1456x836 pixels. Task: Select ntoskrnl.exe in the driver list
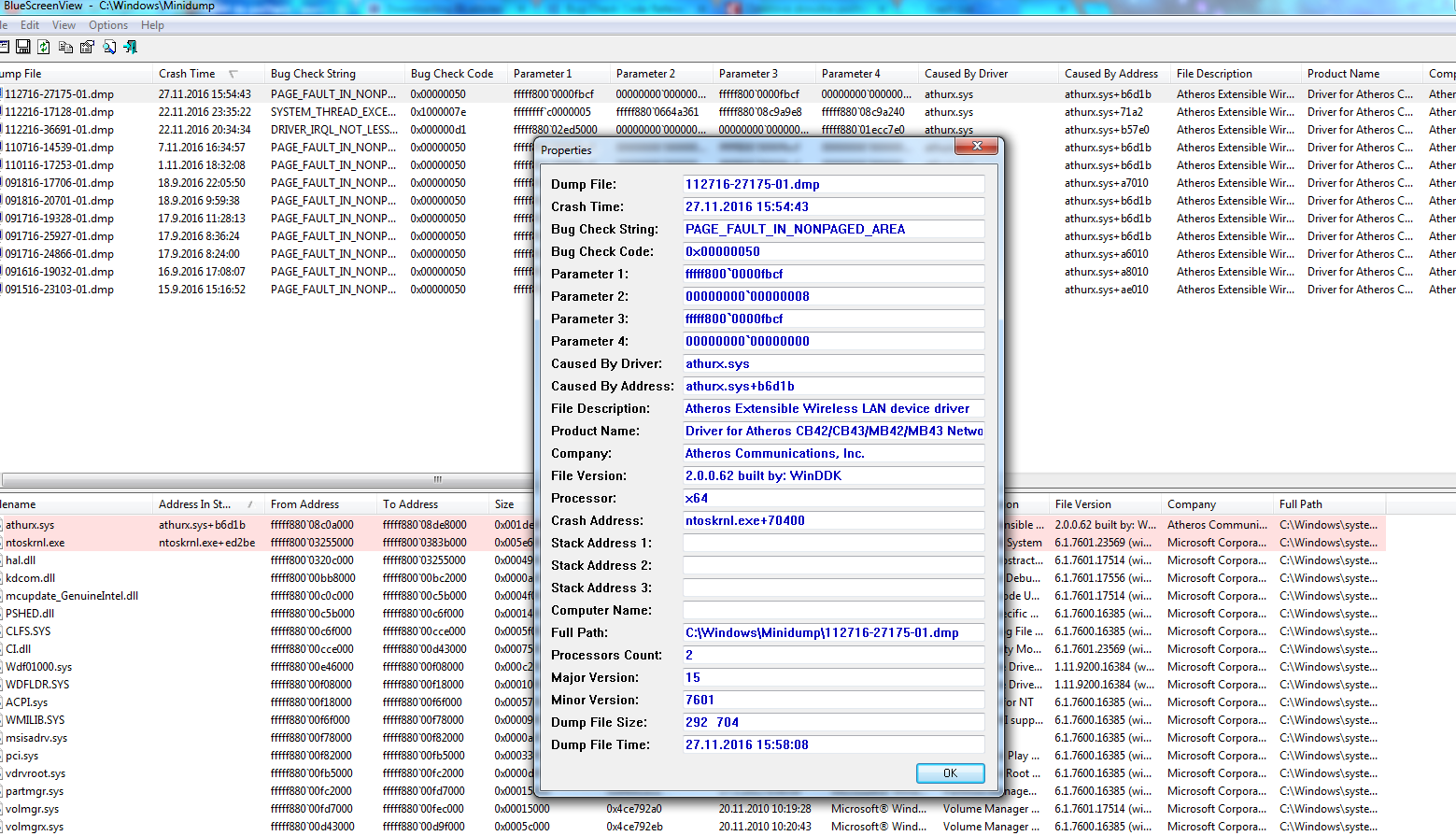(x=35, y=543)
